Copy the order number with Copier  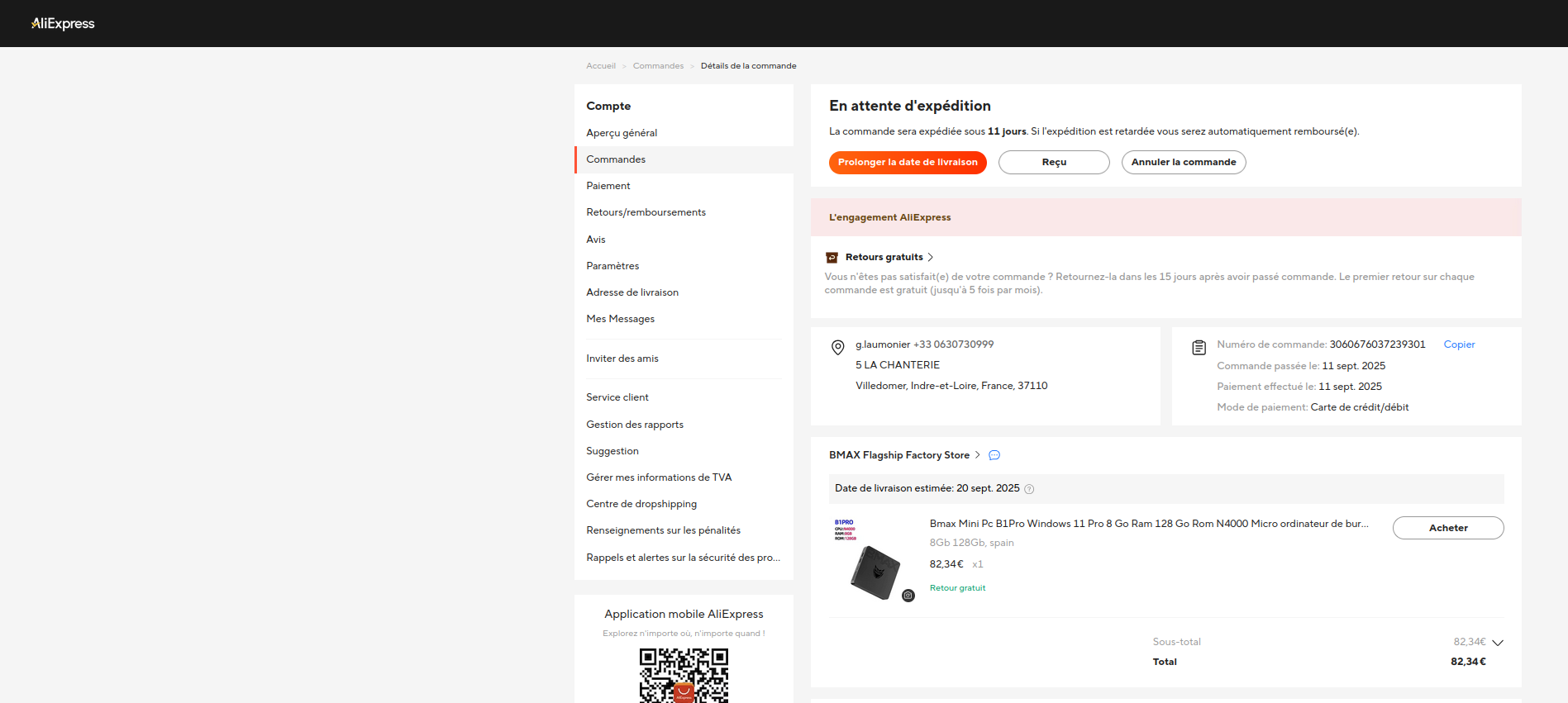(1459, 344)
